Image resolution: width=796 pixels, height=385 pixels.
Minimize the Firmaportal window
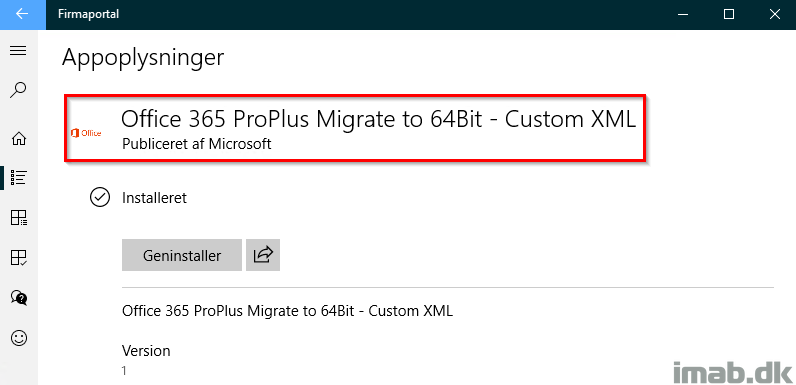682,14
